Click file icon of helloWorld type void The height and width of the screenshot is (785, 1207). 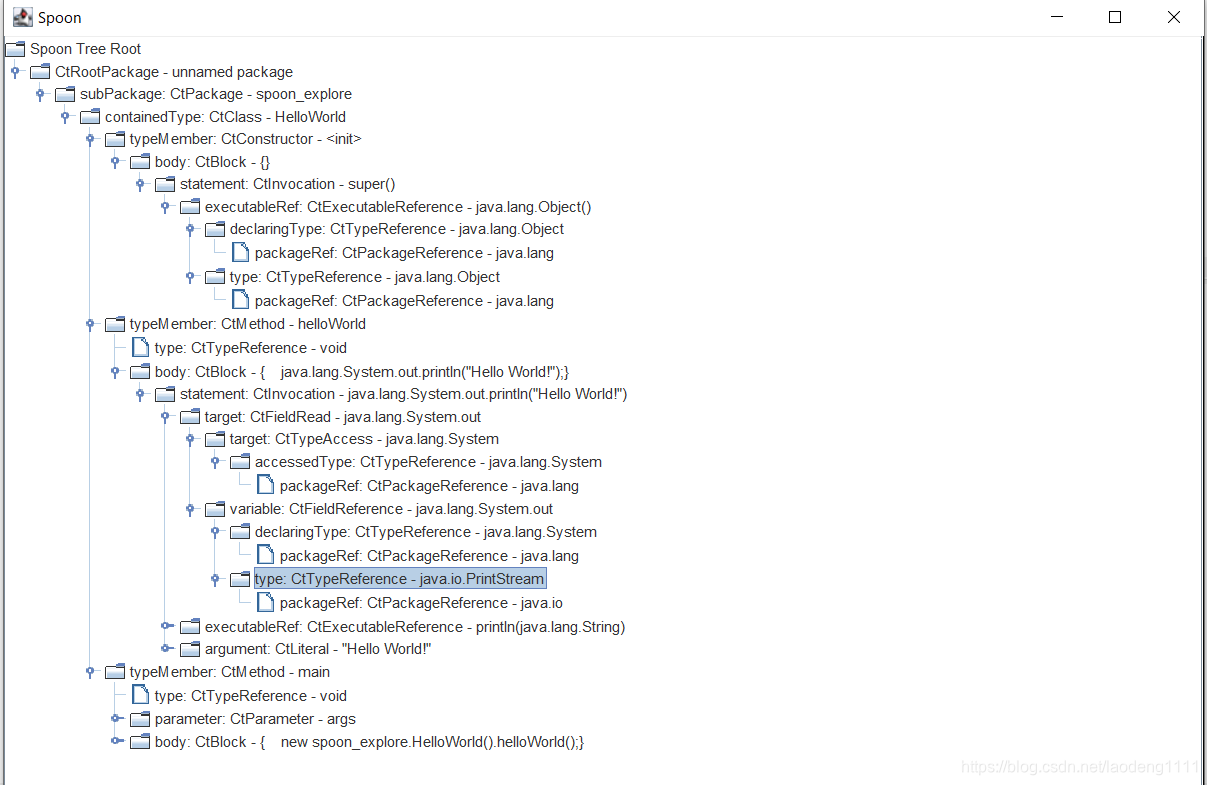(x=140, y=348)
